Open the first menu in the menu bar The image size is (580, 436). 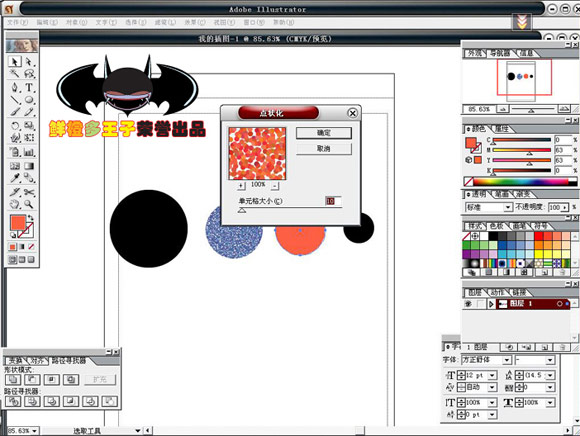(x=17, y=22)
